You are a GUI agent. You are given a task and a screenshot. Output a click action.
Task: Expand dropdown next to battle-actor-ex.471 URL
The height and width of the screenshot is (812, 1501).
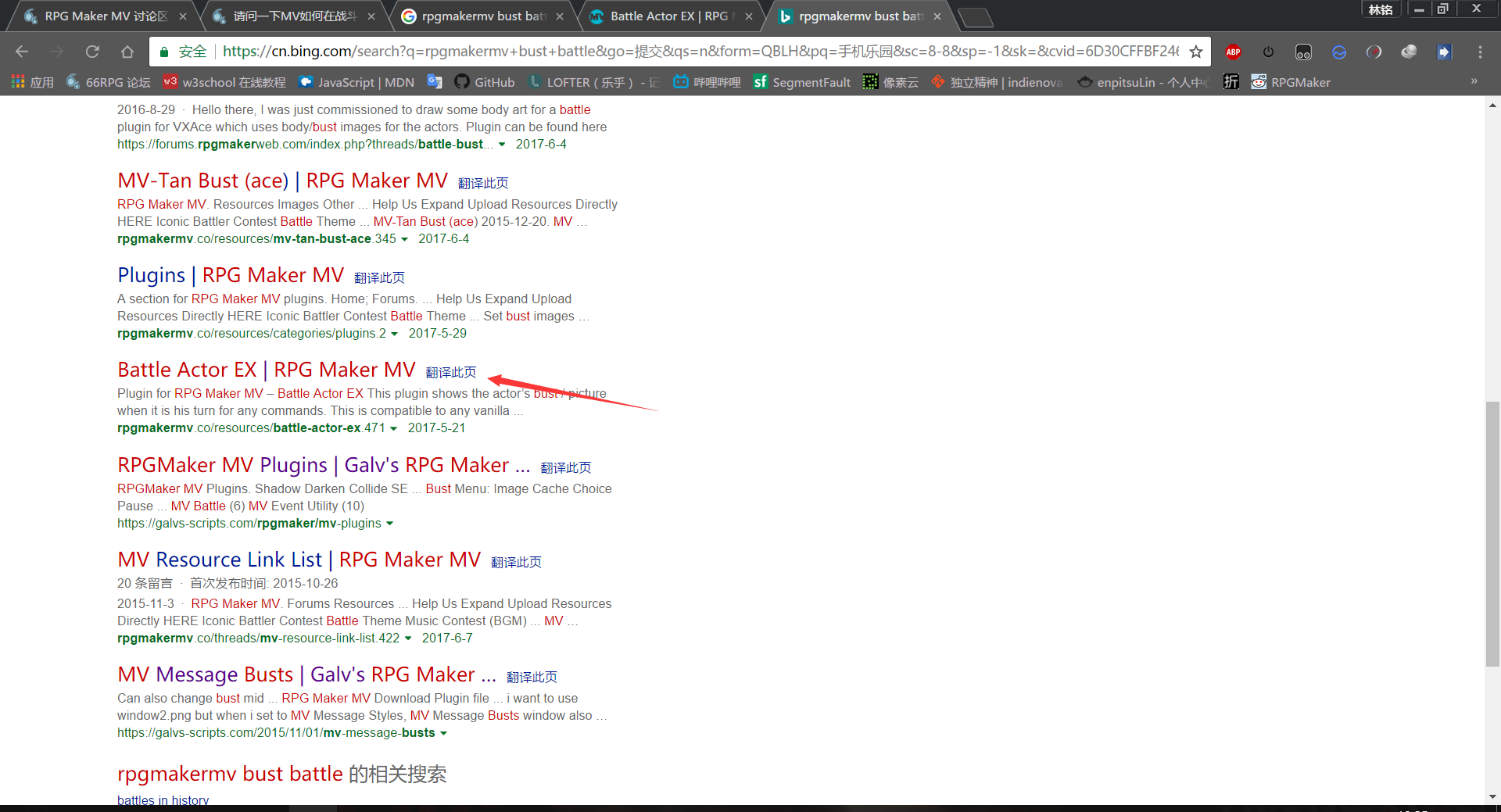tap(393, 428)
